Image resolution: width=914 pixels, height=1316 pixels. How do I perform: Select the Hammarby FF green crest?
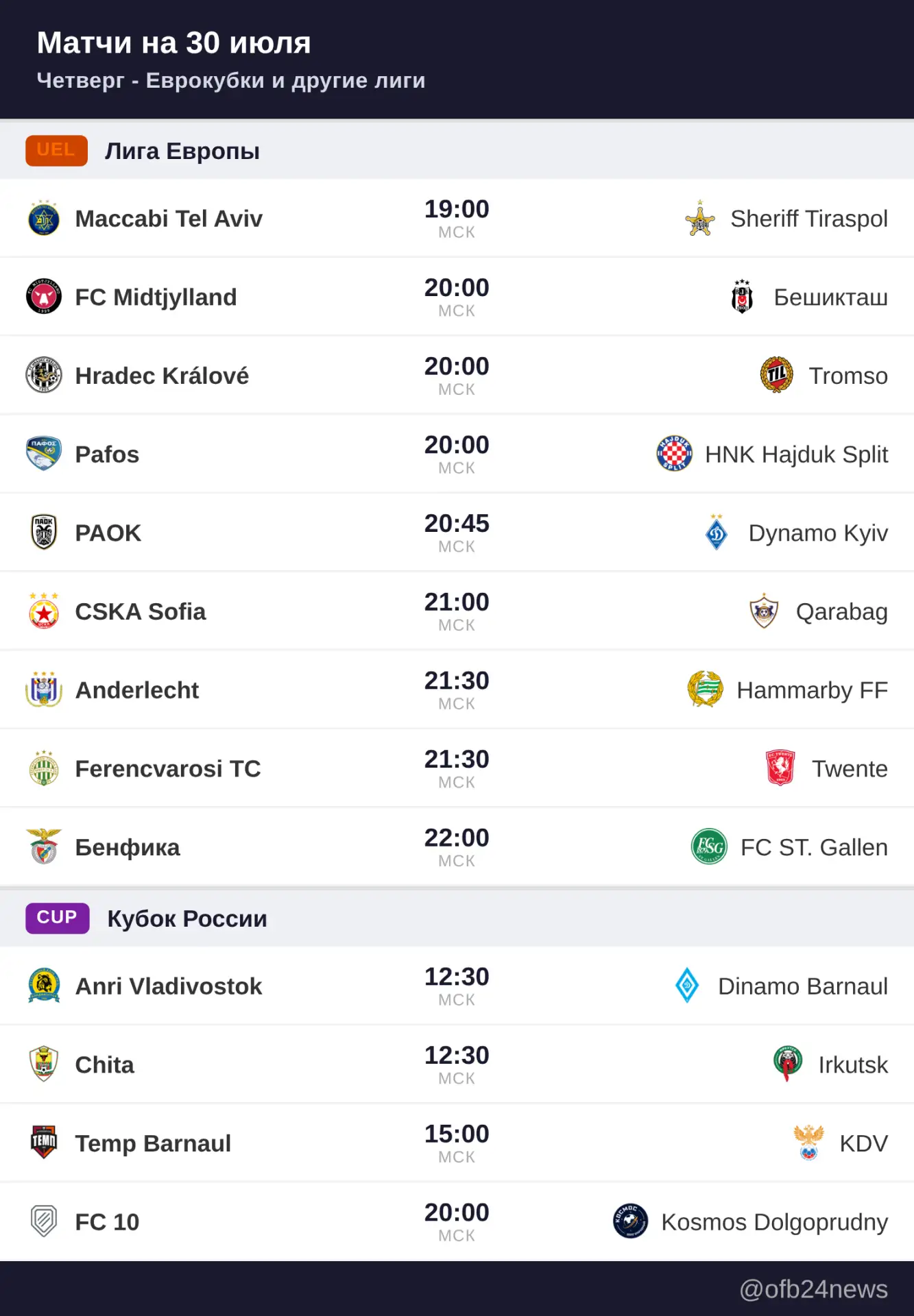[x=706, y=690]
